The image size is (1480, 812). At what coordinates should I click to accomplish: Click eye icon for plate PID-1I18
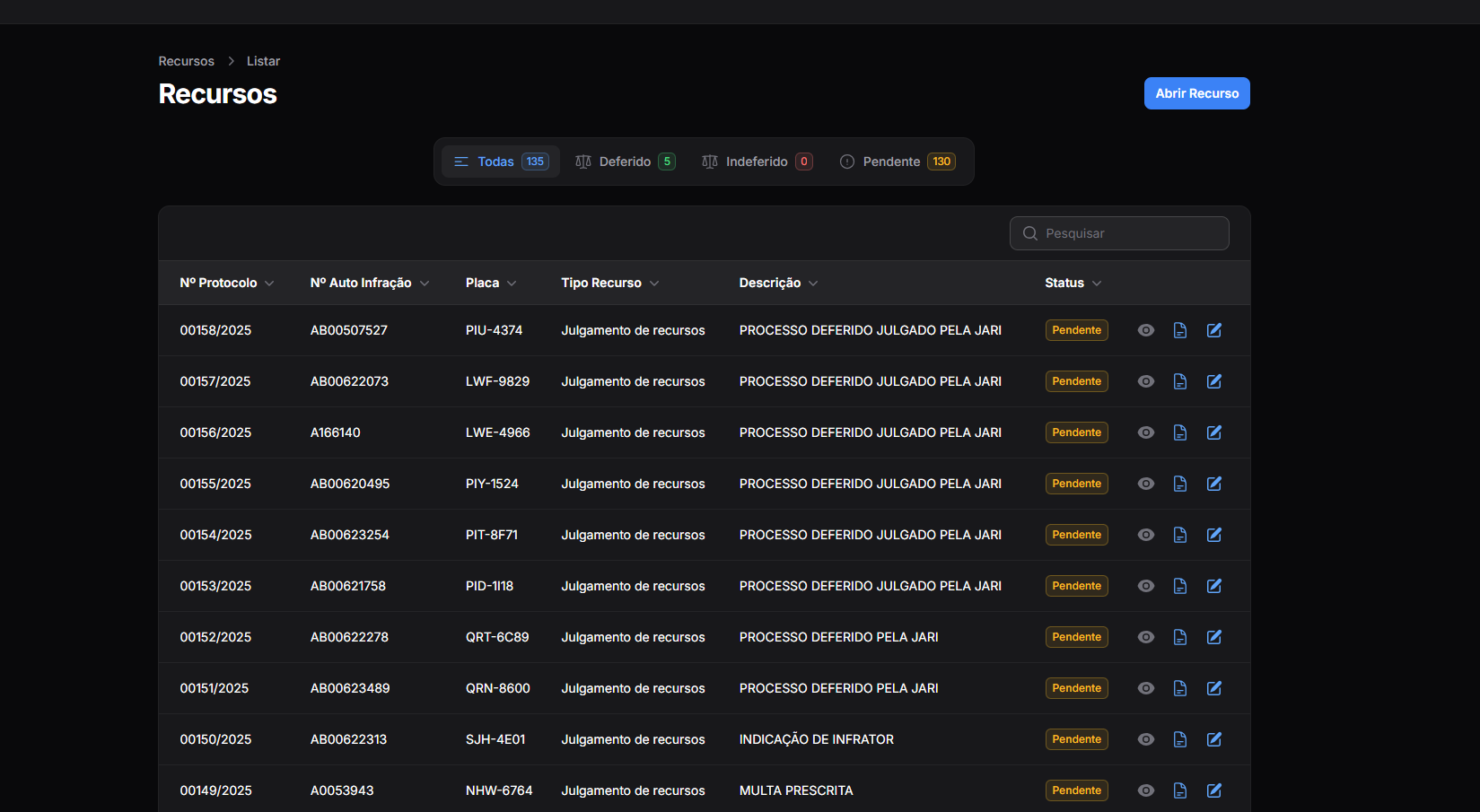tap(1146, 586)
